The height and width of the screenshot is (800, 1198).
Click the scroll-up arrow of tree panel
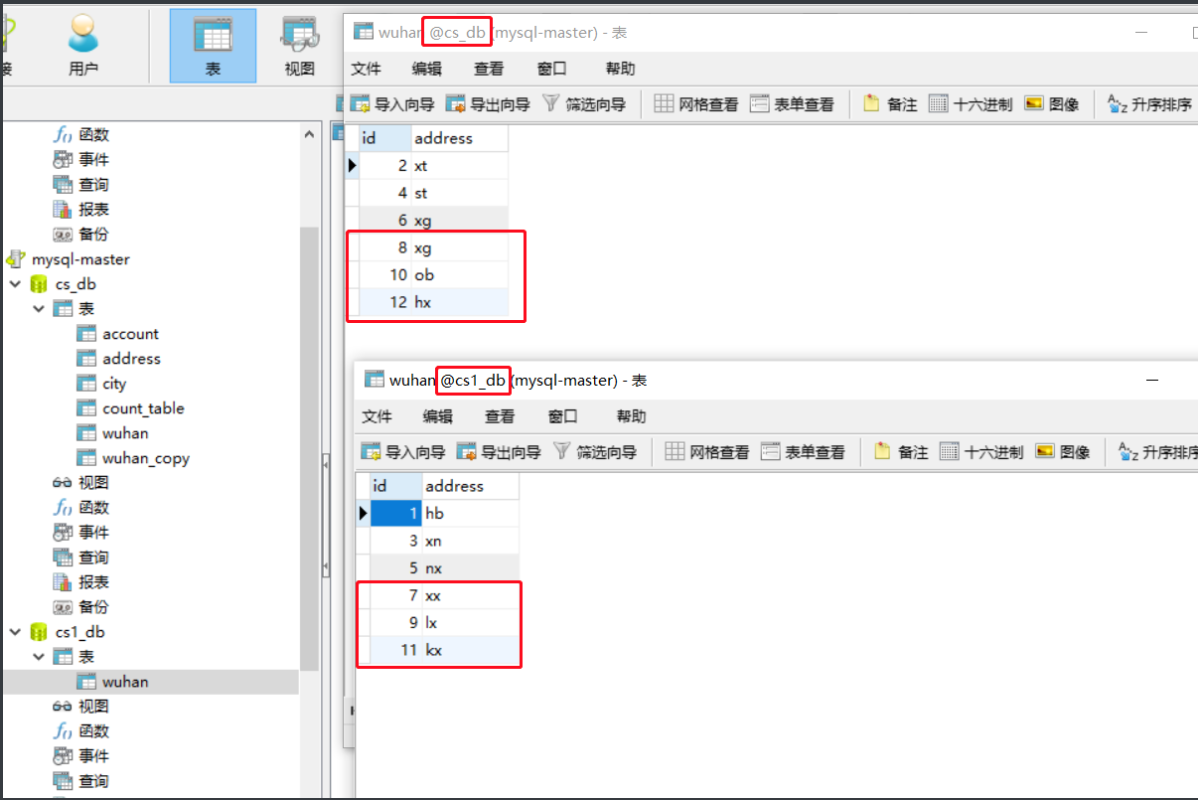point(309,134)
